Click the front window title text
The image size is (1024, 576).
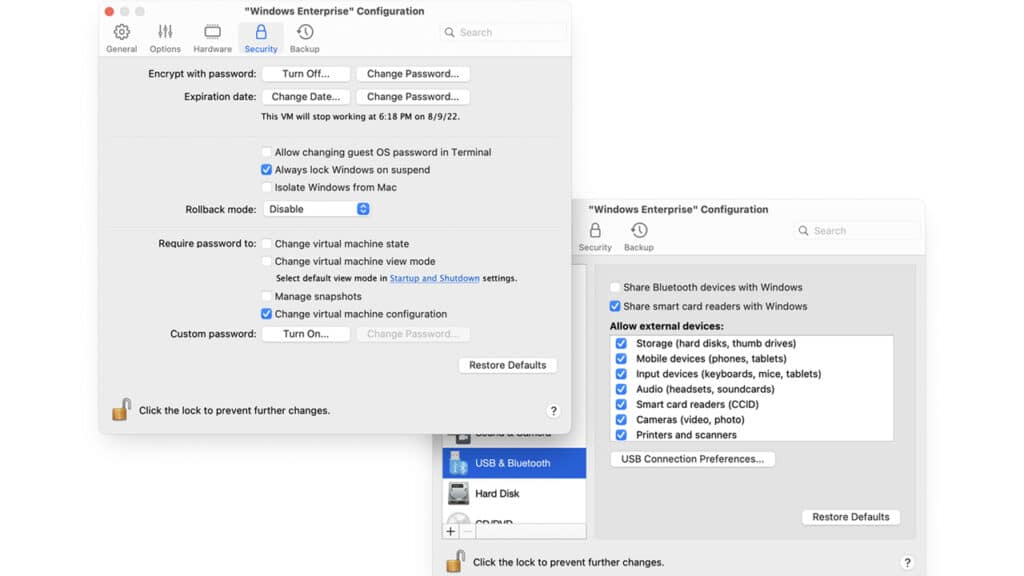[x=334, y=11]
